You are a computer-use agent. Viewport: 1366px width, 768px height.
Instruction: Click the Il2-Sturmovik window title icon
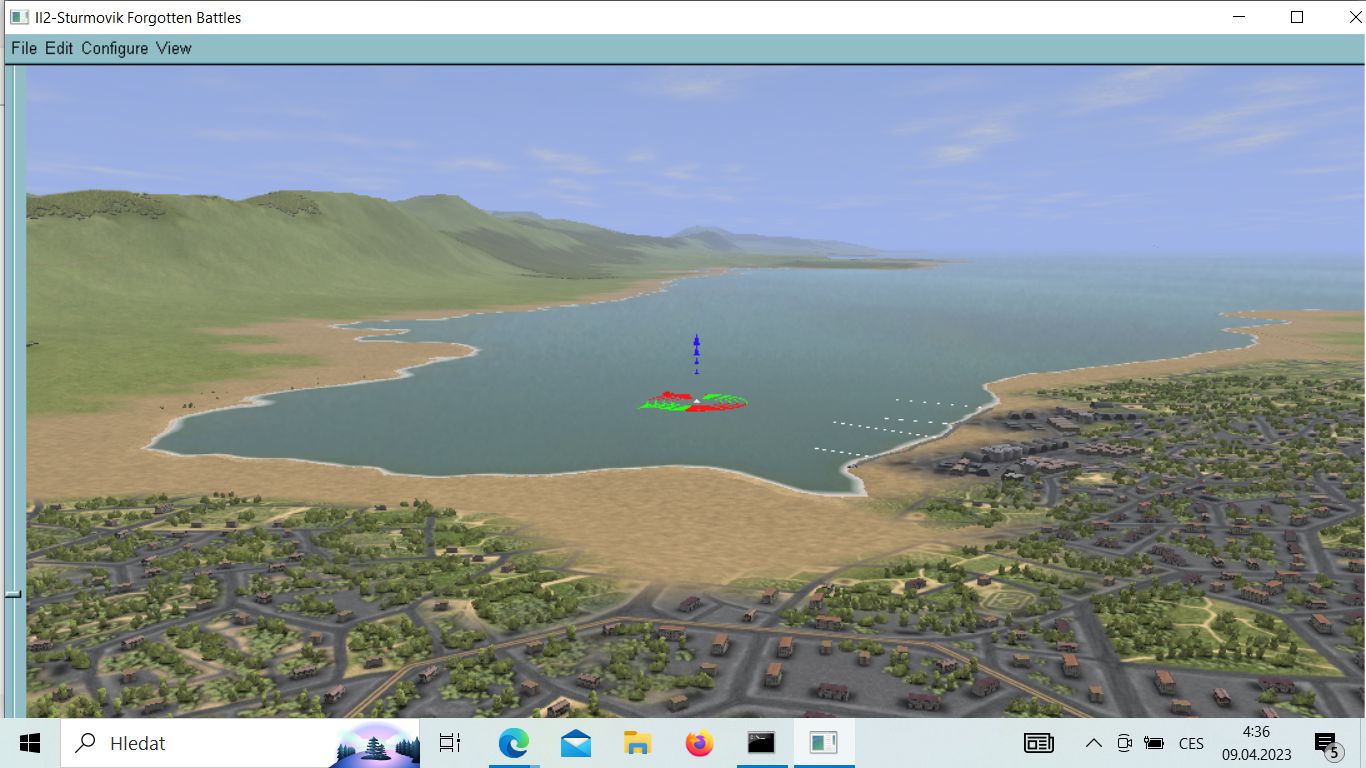click(x=19, y=17)
